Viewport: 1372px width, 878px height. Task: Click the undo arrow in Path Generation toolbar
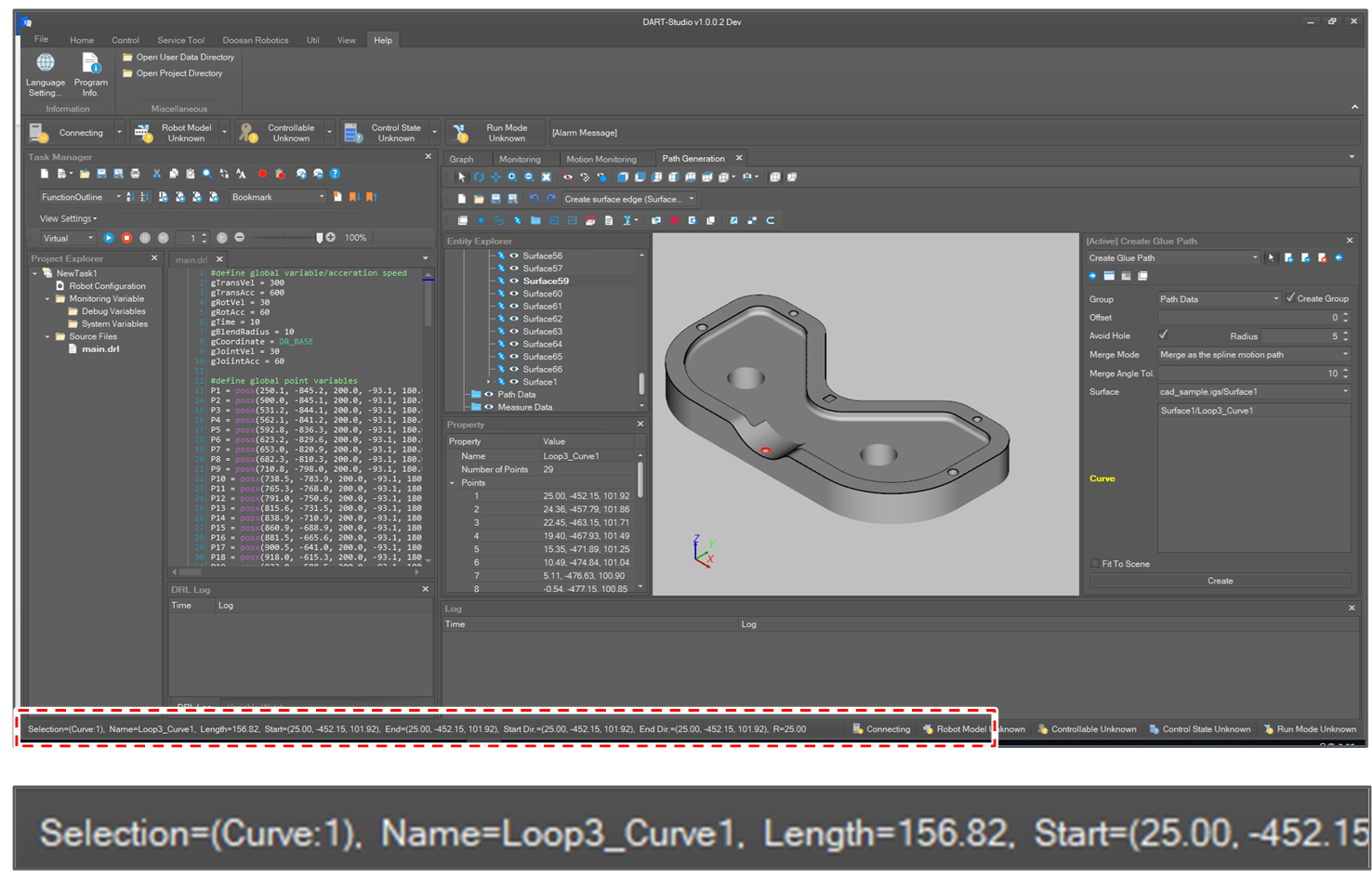tap(534, 199)
